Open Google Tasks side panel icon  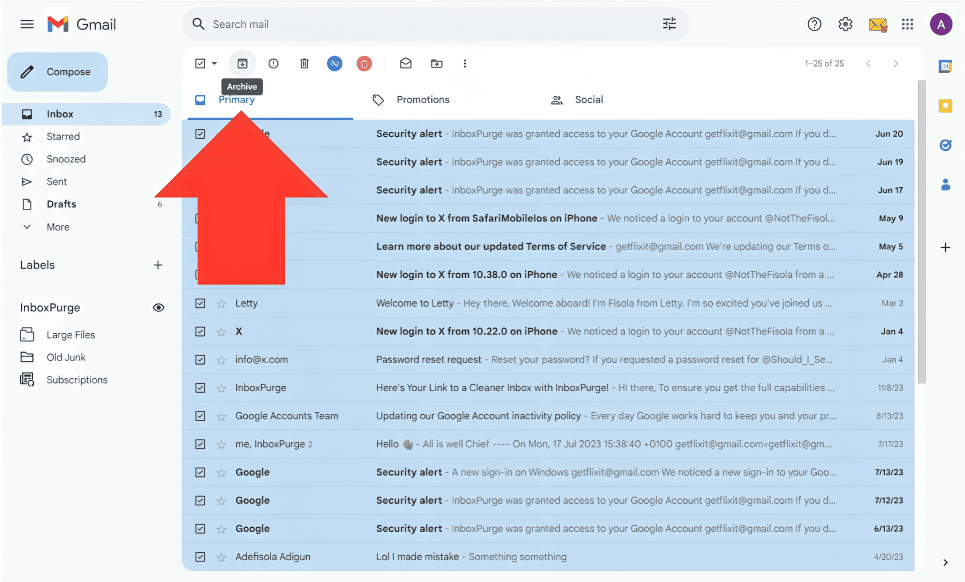click(945, 145)
